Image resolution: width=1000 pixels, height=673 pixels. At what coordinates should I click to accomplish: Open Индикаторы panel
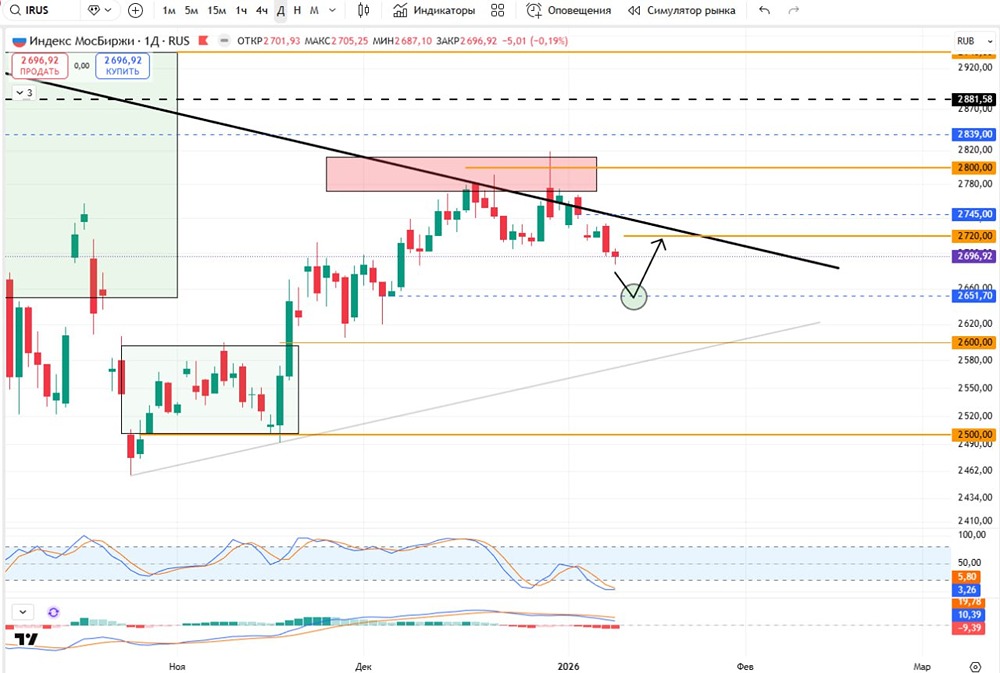(x=434, y=10)
